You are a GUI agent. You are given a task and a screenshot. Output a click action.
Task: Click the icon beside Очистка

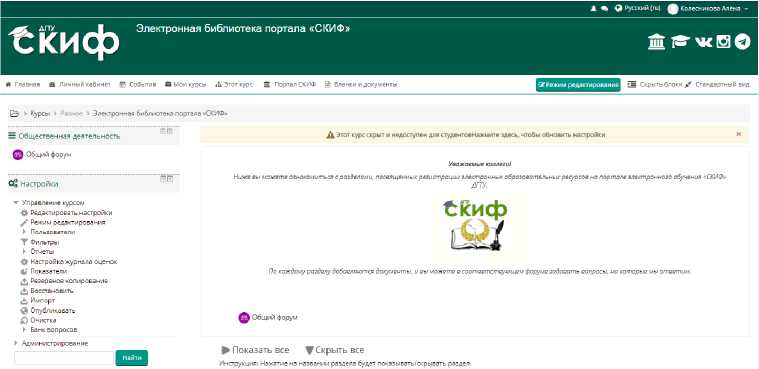(24, 320)
